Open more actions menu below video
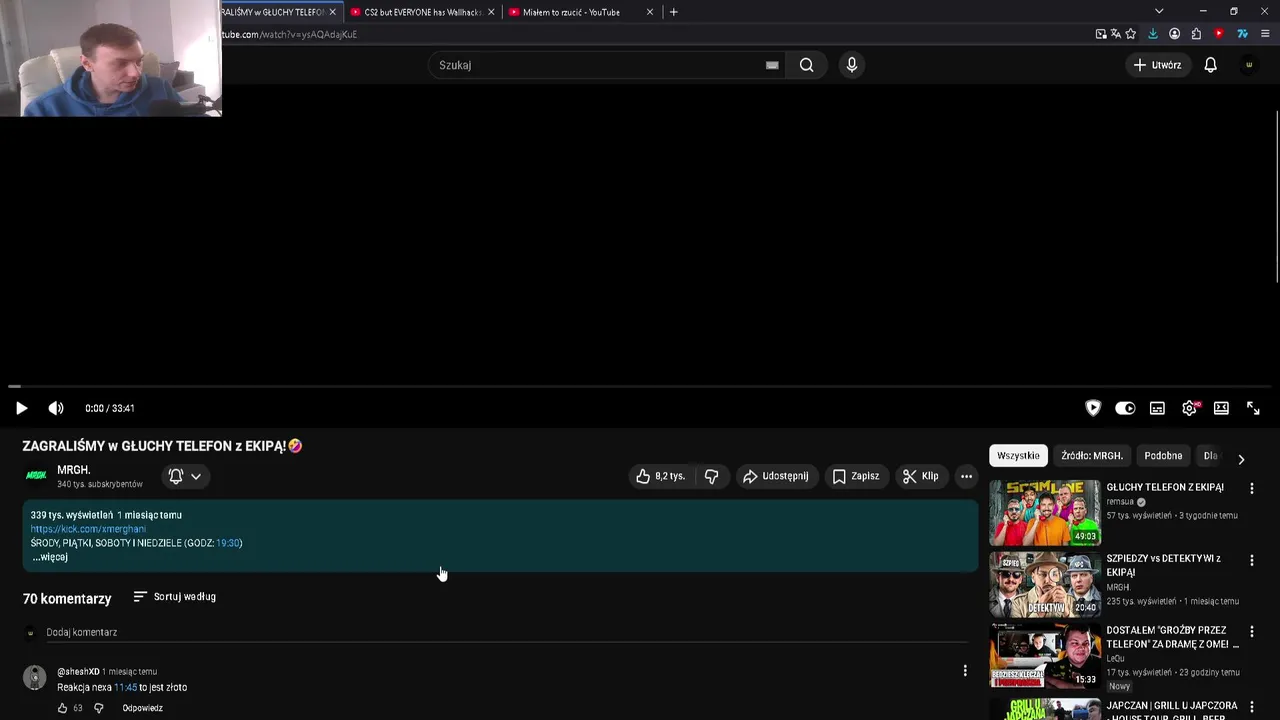This screenshot has height=720, width=1280. [x=966, y=476]
